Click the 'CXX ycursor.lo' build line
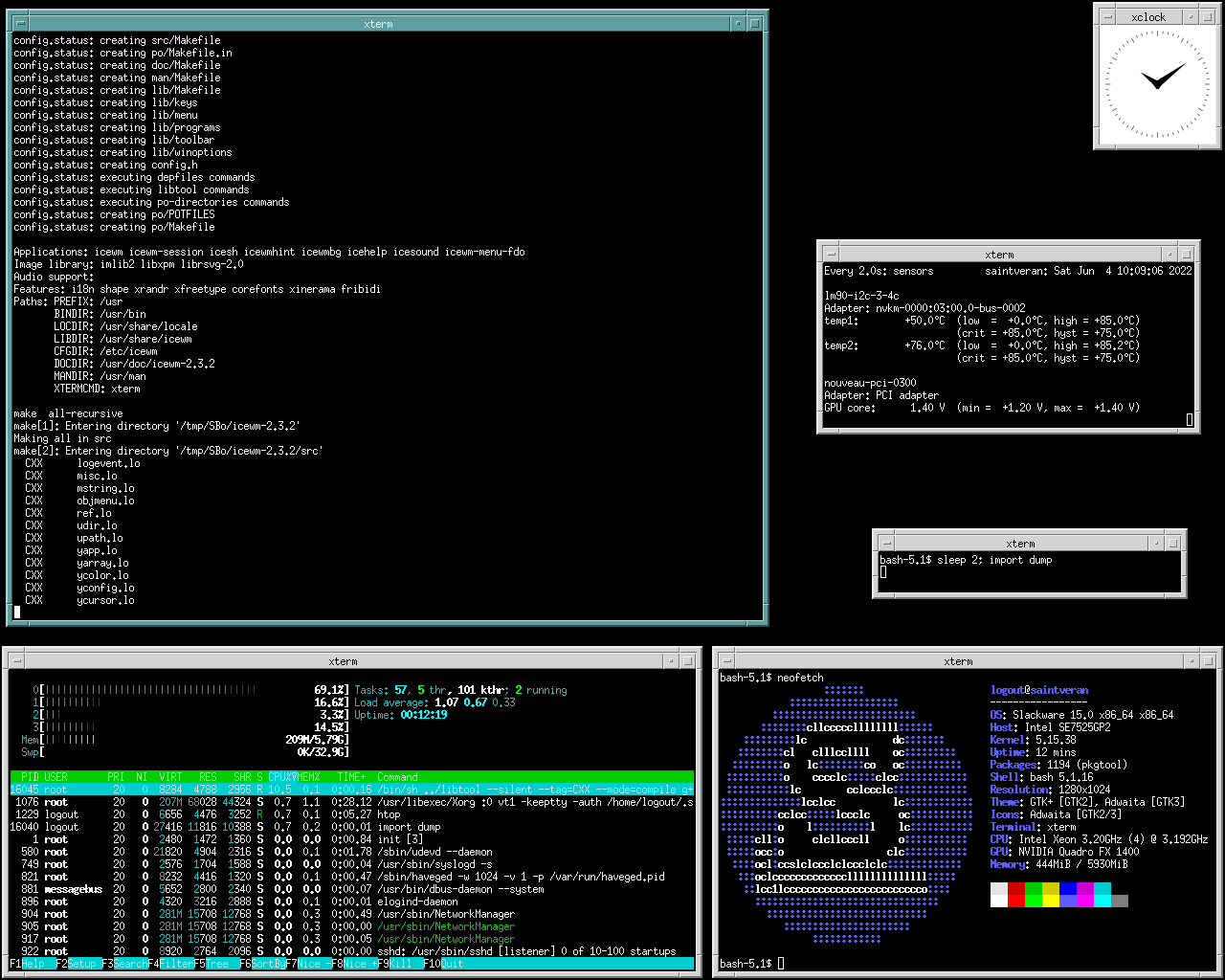The width and height of the screenshot is (1225, 980). pos(79,600)
